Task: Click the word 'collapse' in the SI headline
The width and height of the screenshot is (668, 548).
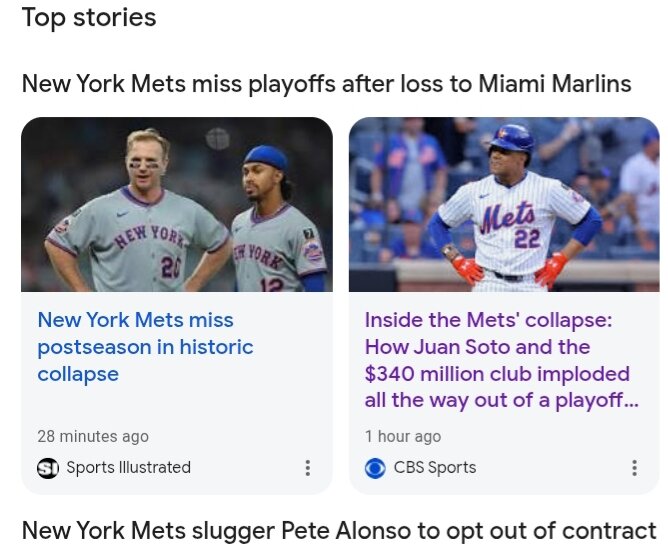Action: pyautogui.click(x=78, y=374)
